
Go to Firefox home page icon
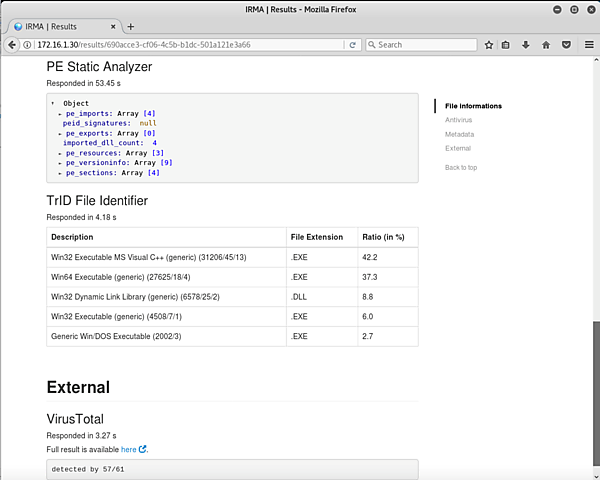click(x=546, y=45)
